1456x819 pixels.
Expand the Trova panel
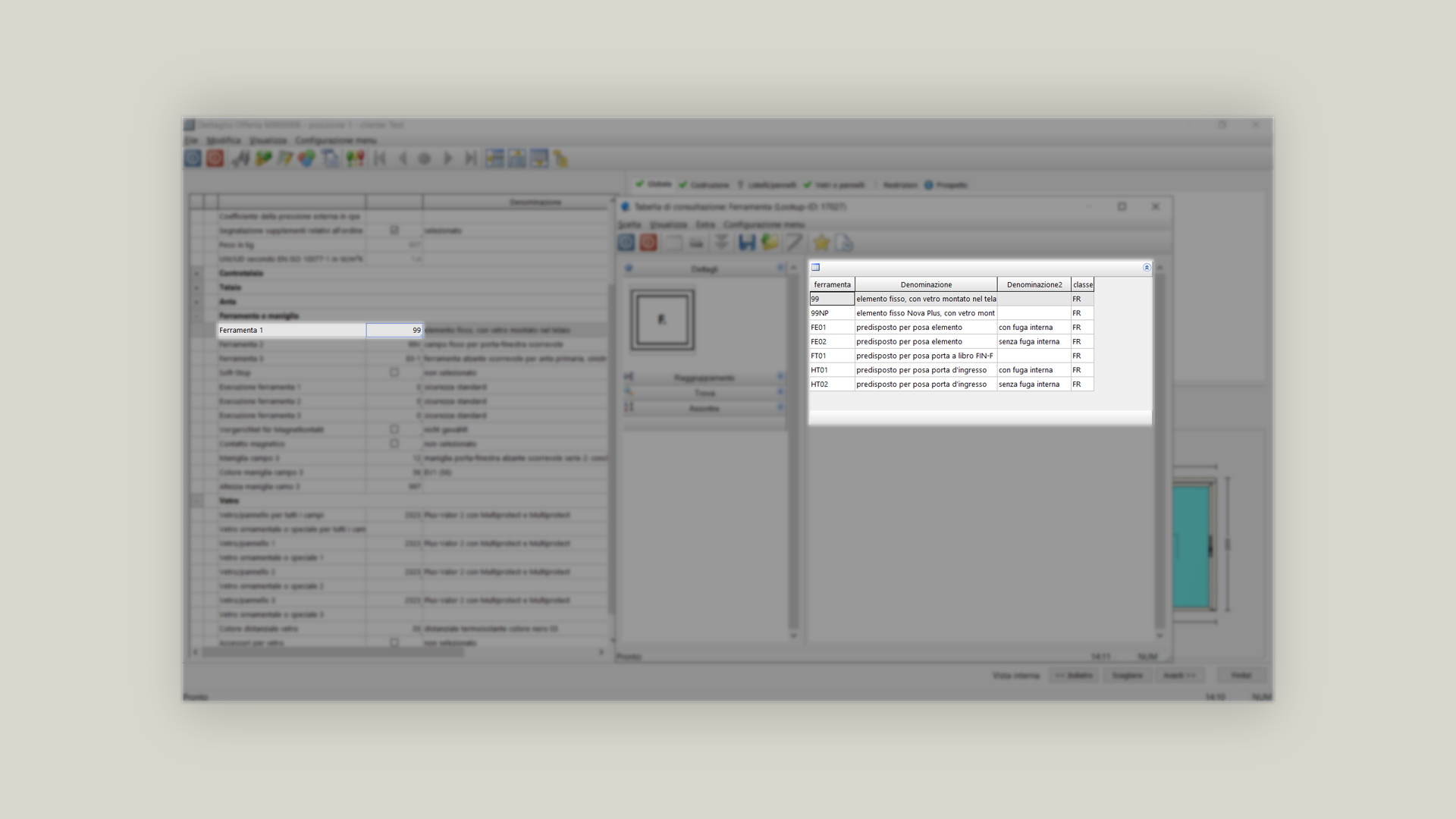point(704,393)
